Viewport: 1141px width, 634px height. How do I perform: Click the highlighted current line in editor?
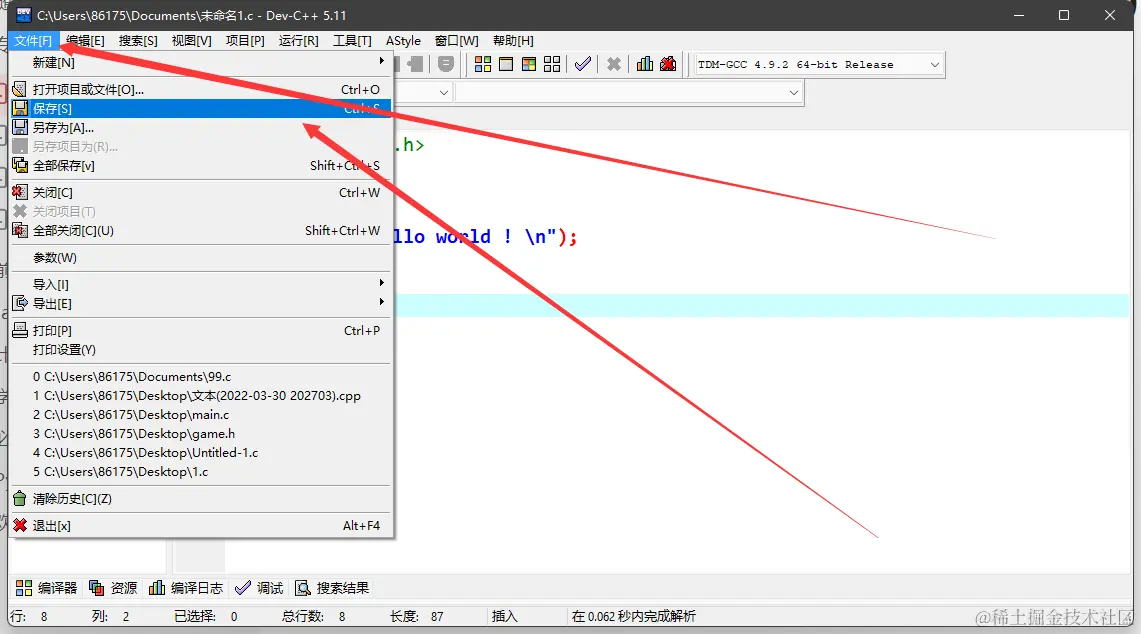coord(761,305)
